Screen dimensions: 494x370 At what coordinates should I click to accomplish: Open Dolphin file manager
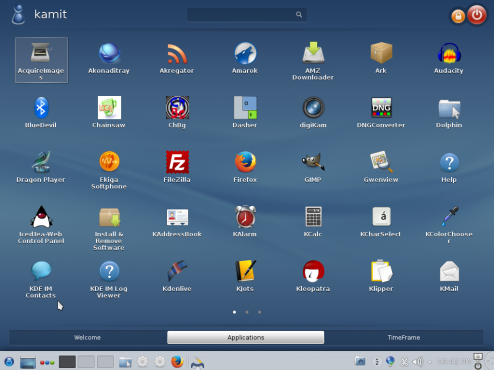(449, 112)
